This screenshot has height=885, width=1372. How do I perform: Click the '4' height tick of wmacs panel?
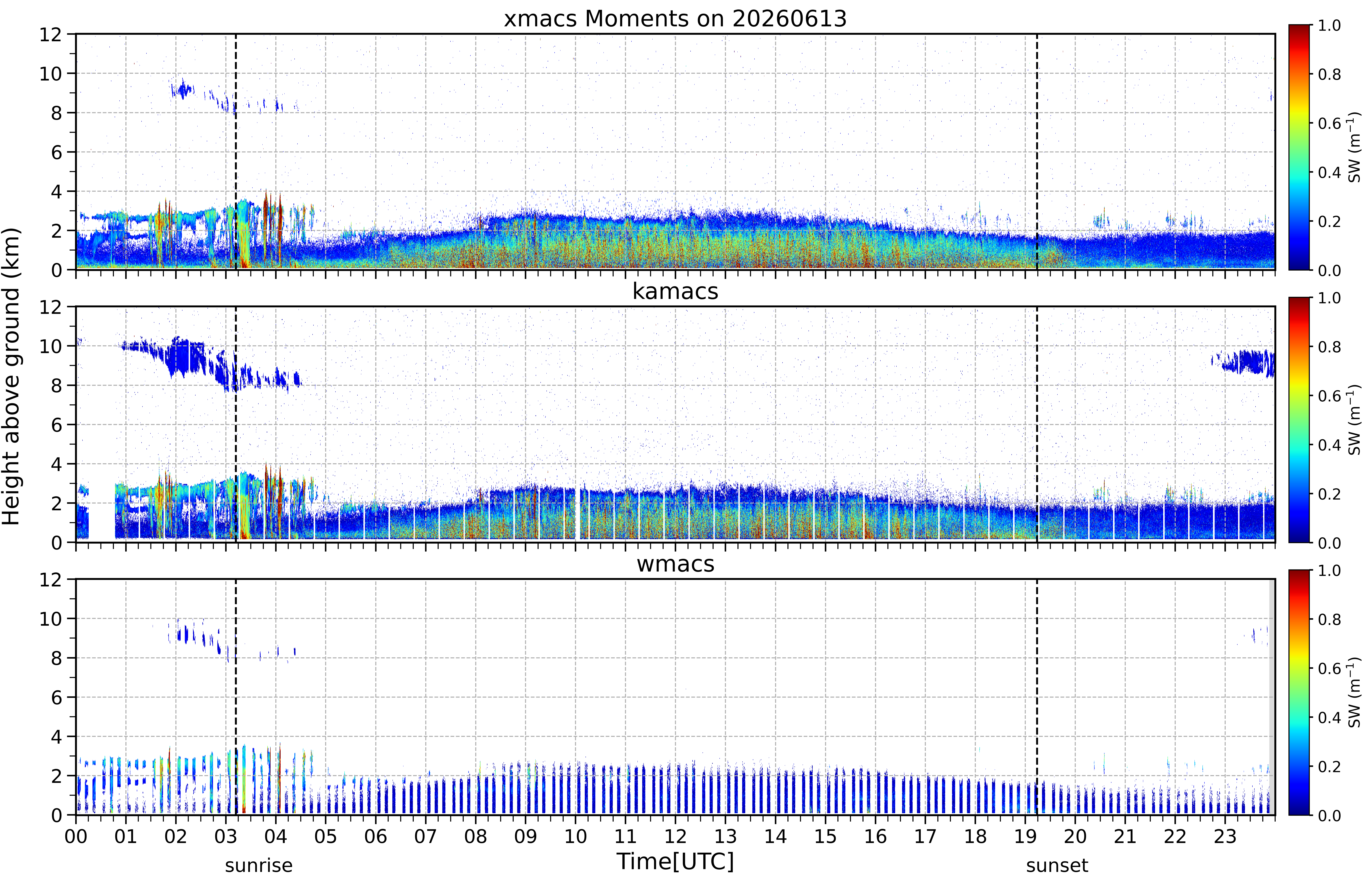click(56, 737)
